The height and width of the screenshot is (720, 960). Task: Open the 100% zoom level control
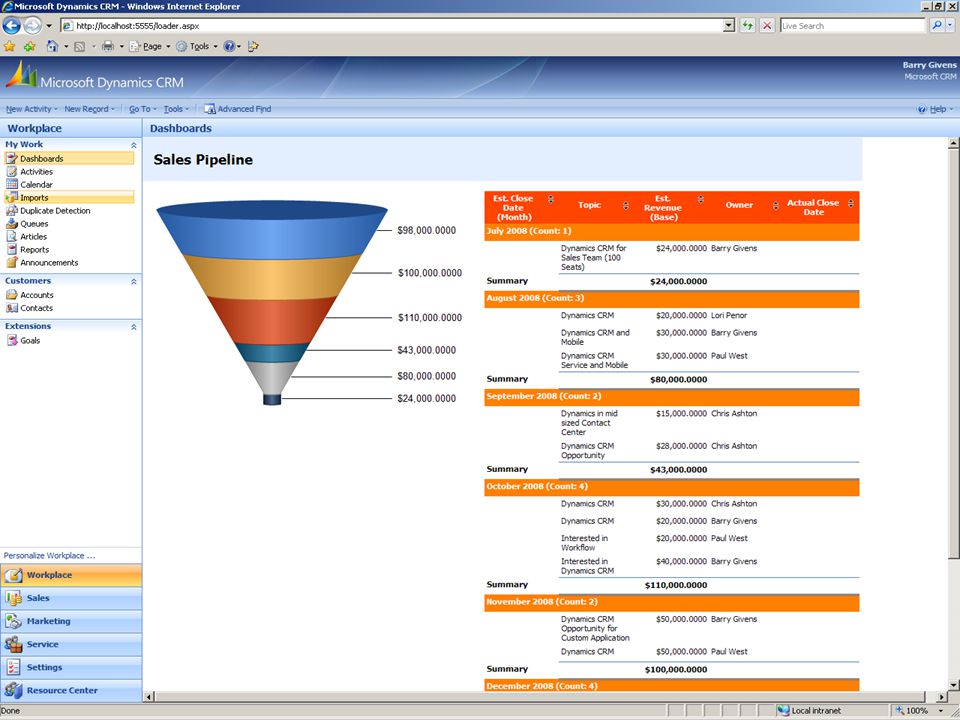(920, 711)
